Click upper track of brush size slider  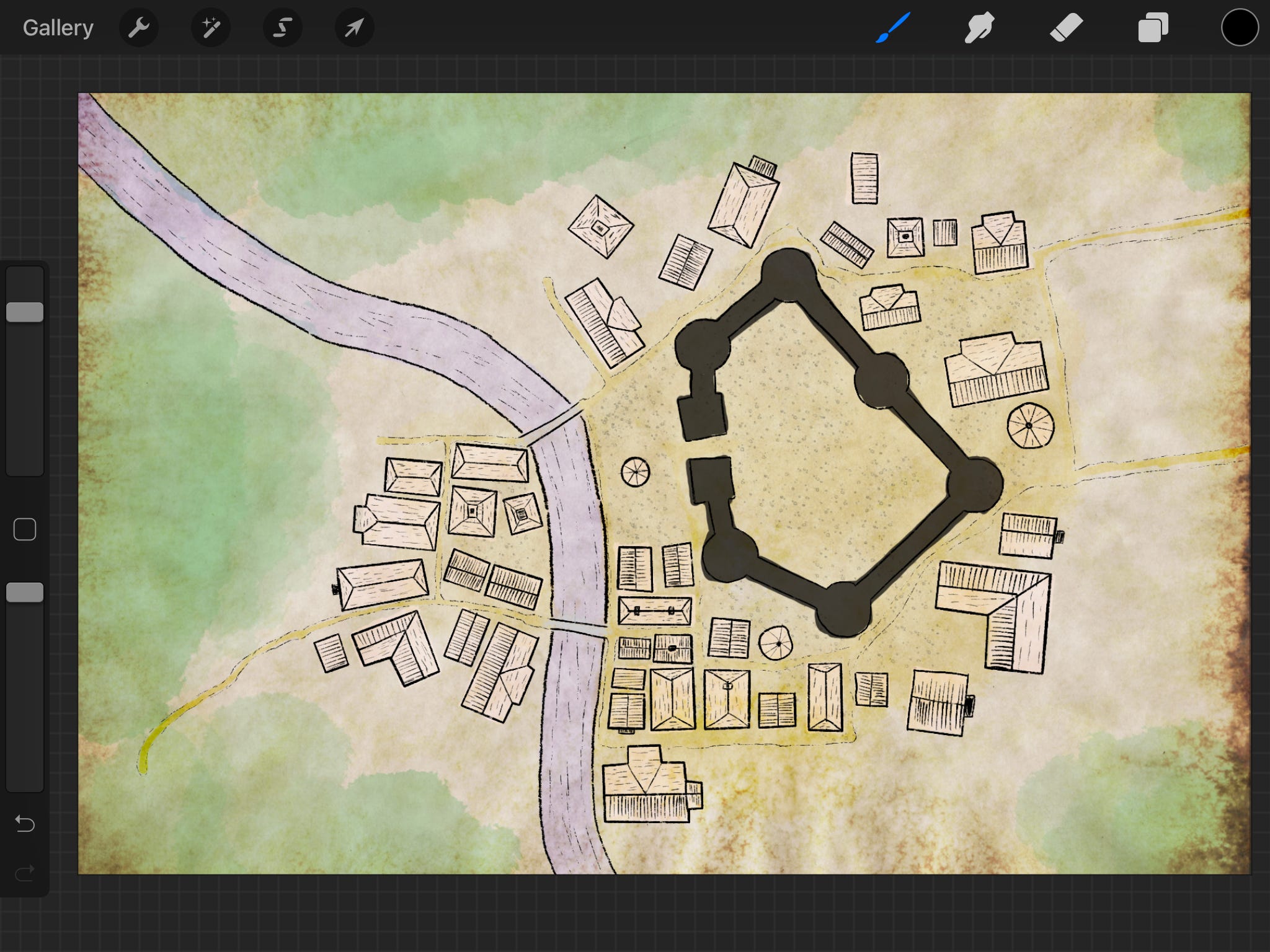(x=25, y=285)
